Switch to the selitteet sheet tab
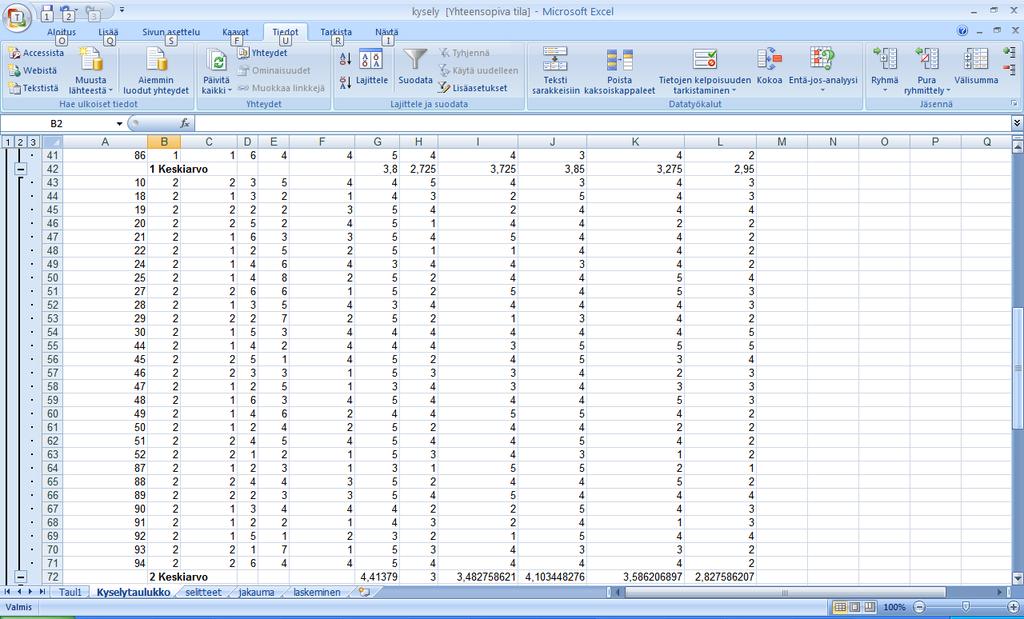Image resolution: width=1024 pixels, height=619 pixels. (x=203, y=592)
